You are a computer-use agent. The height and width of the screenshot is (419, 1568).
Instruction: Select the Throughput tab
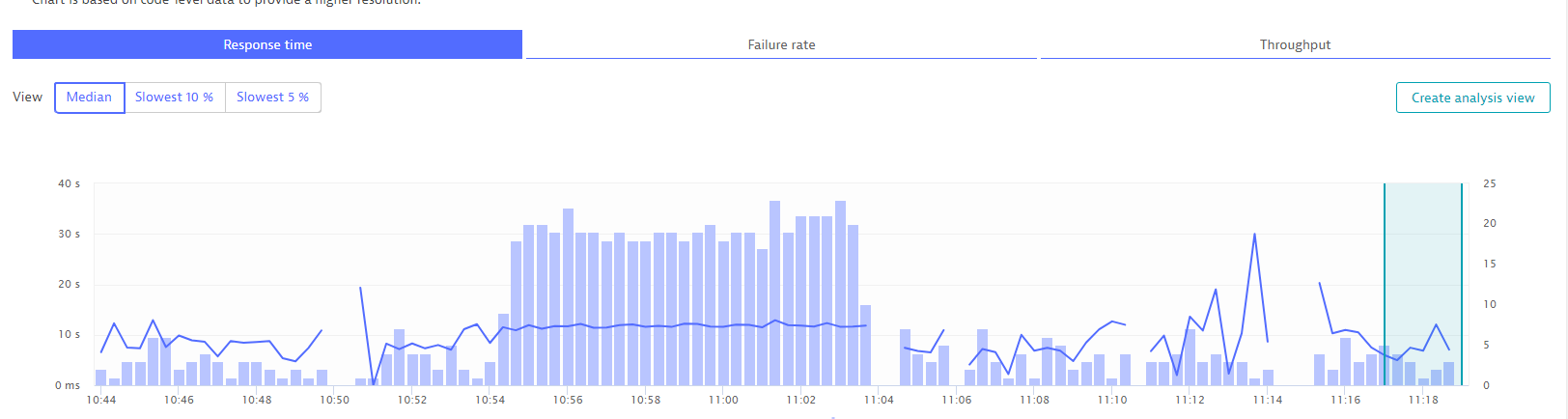(1295, 44)
